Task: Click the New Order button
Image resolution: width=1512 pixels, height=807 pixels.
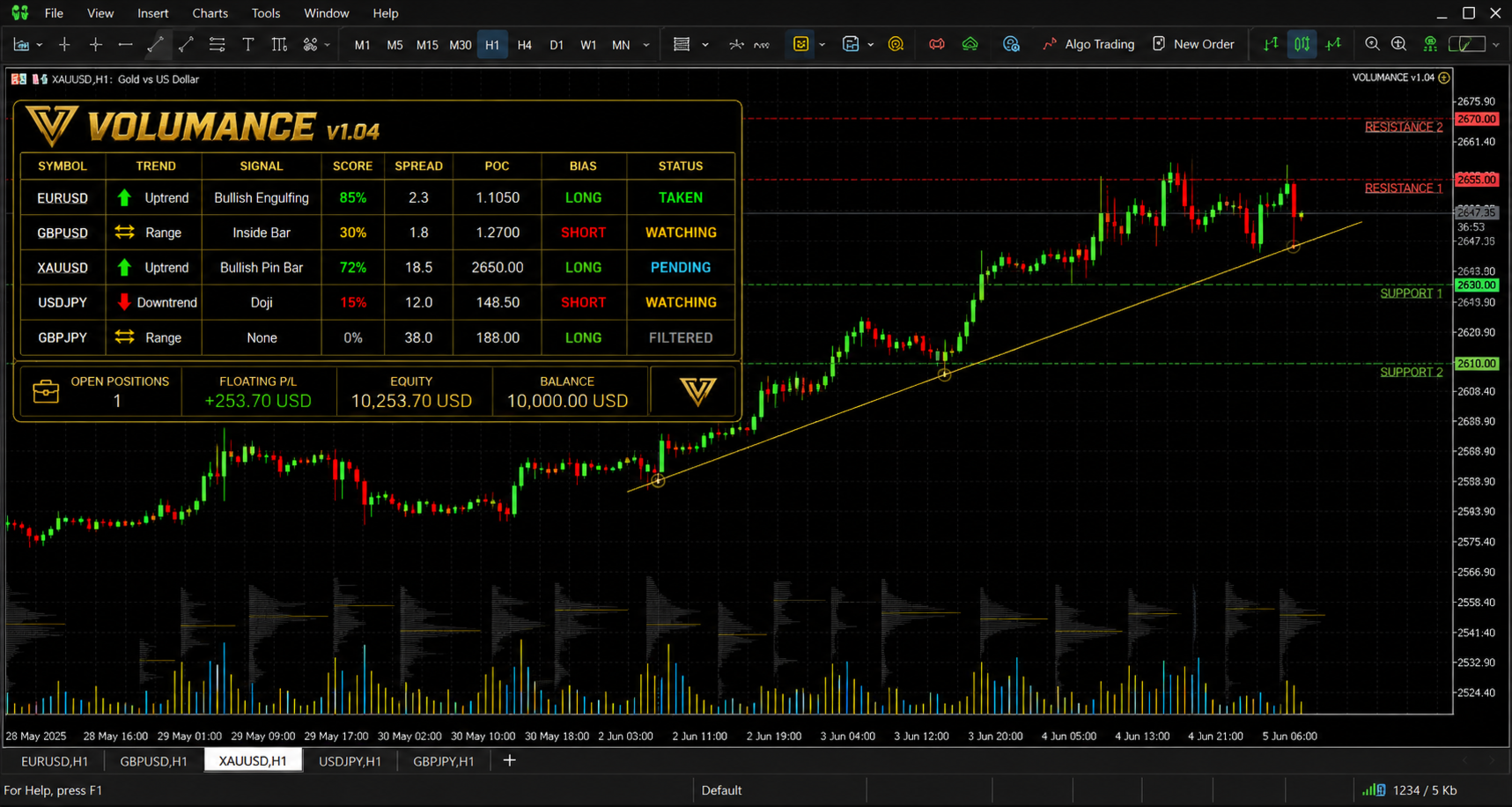Action: coord(1192,44)
